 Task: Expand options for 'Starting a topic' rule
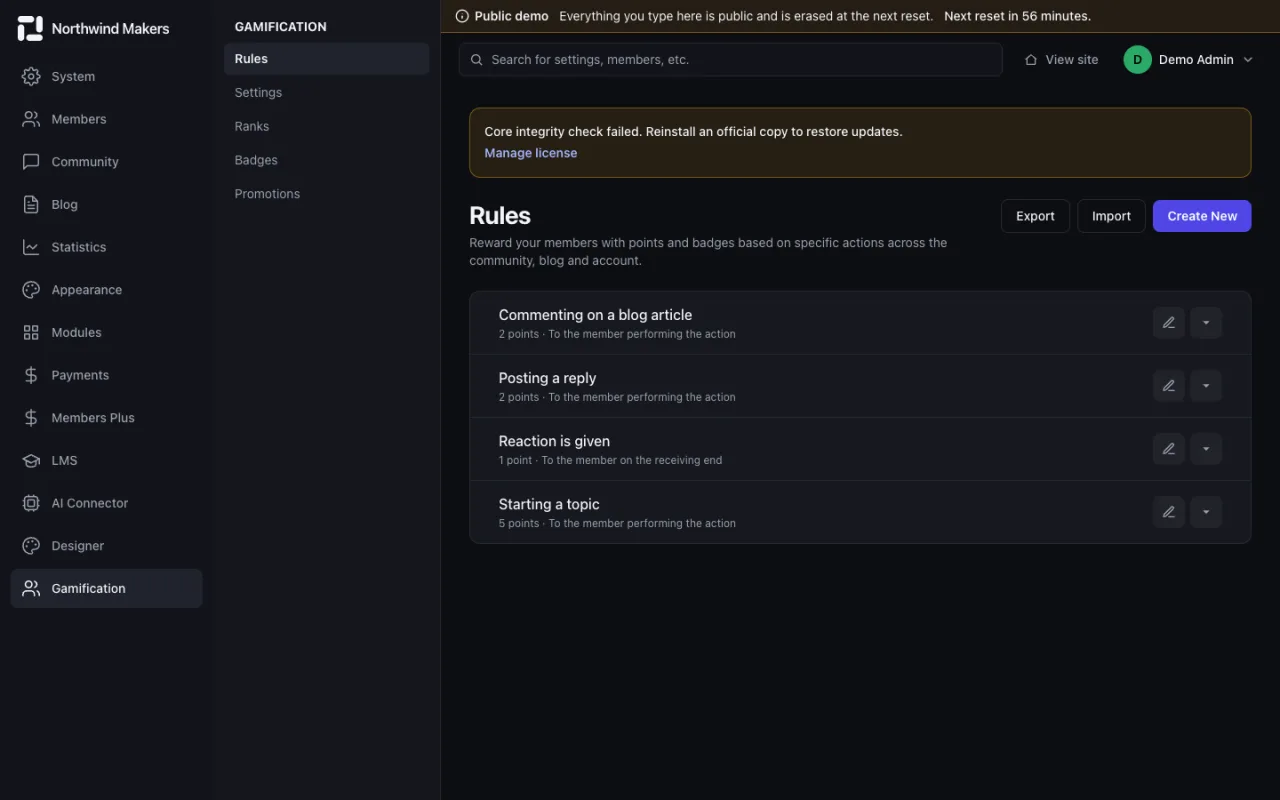pos(1206,512)
